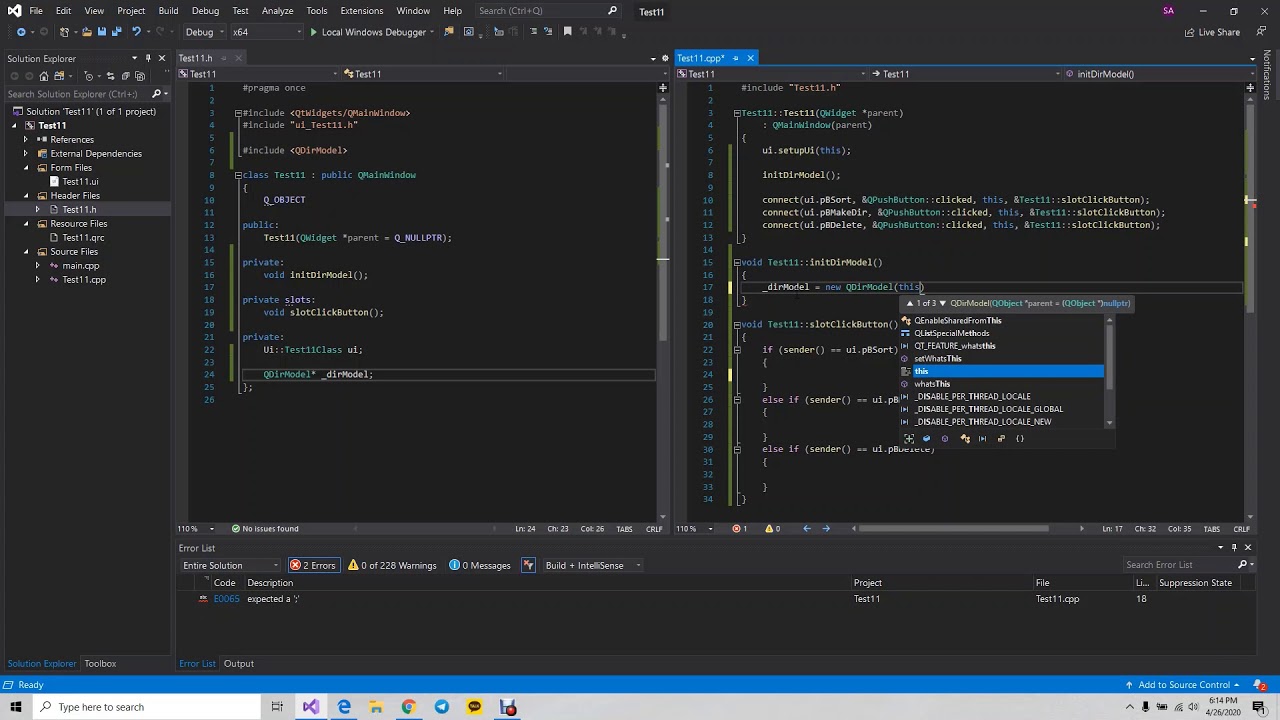Viewport: 1280px width, 720px height.
Task: Close the Test11.cpp tab
Action: click(x=750, y=58)
